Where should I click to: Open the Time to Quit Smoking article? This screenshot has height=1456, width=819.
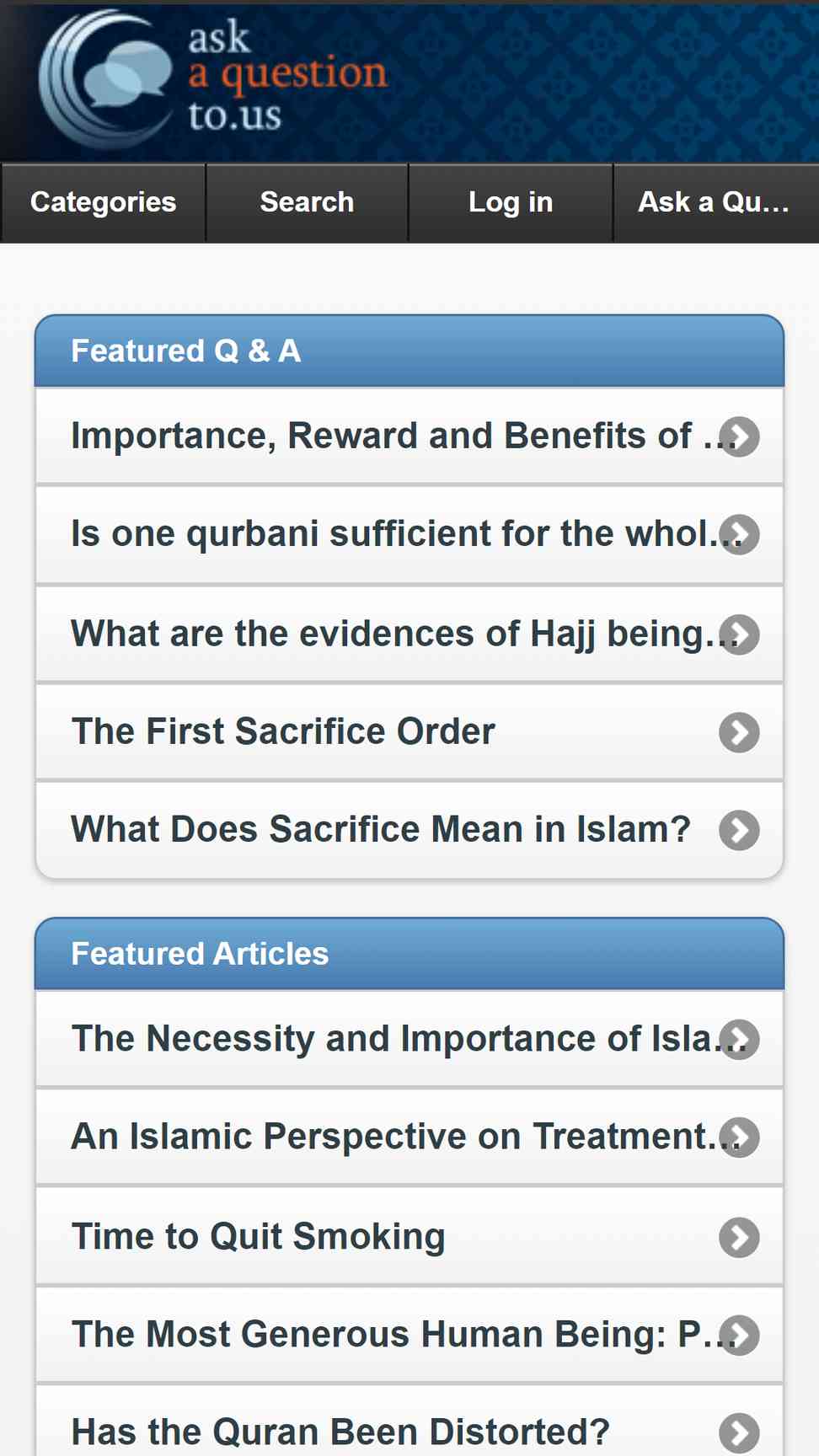click(x=409, y=1236)
